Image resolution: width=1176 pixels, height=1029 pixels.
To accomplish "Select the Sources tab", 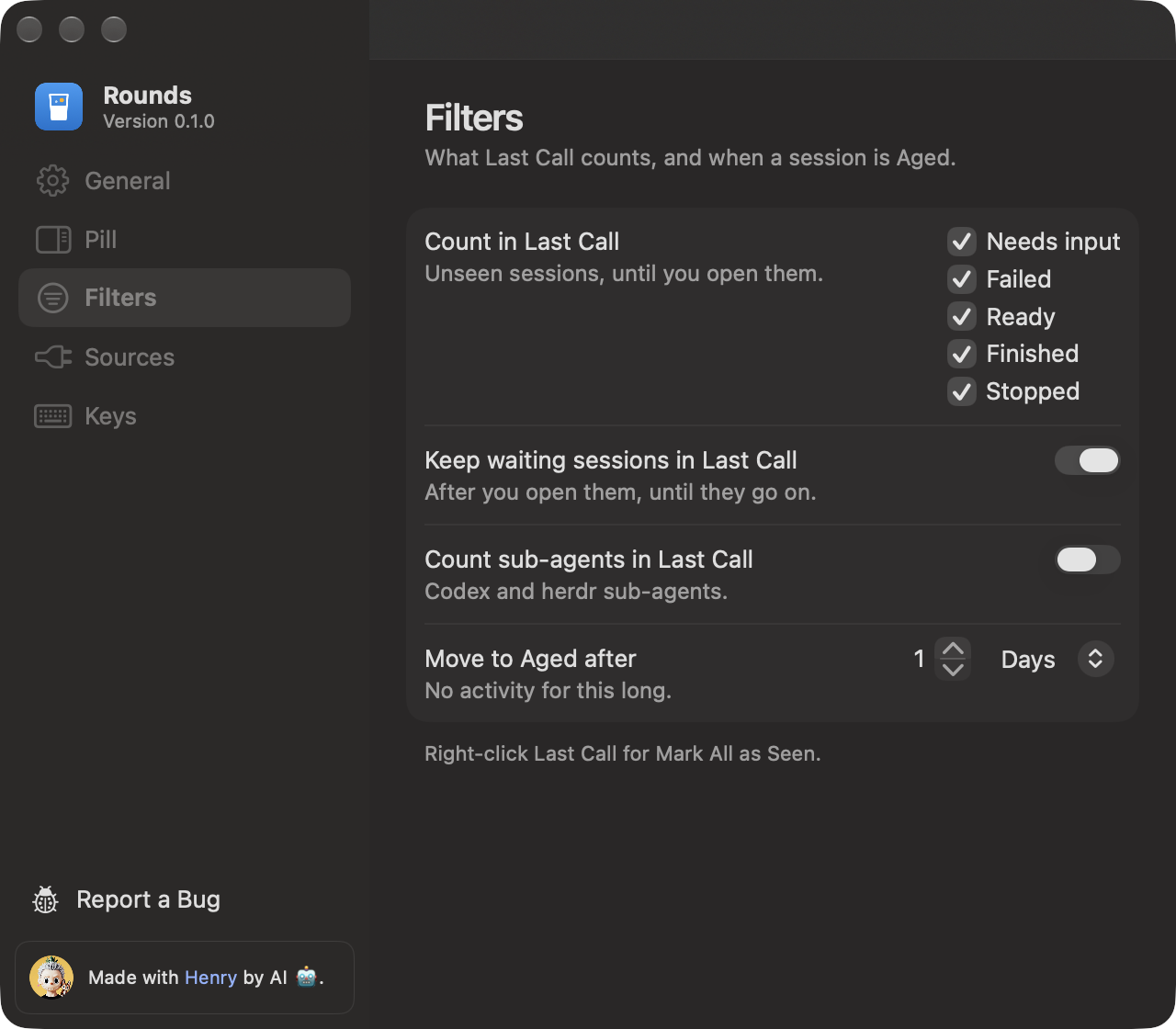I will pos(185,357).
